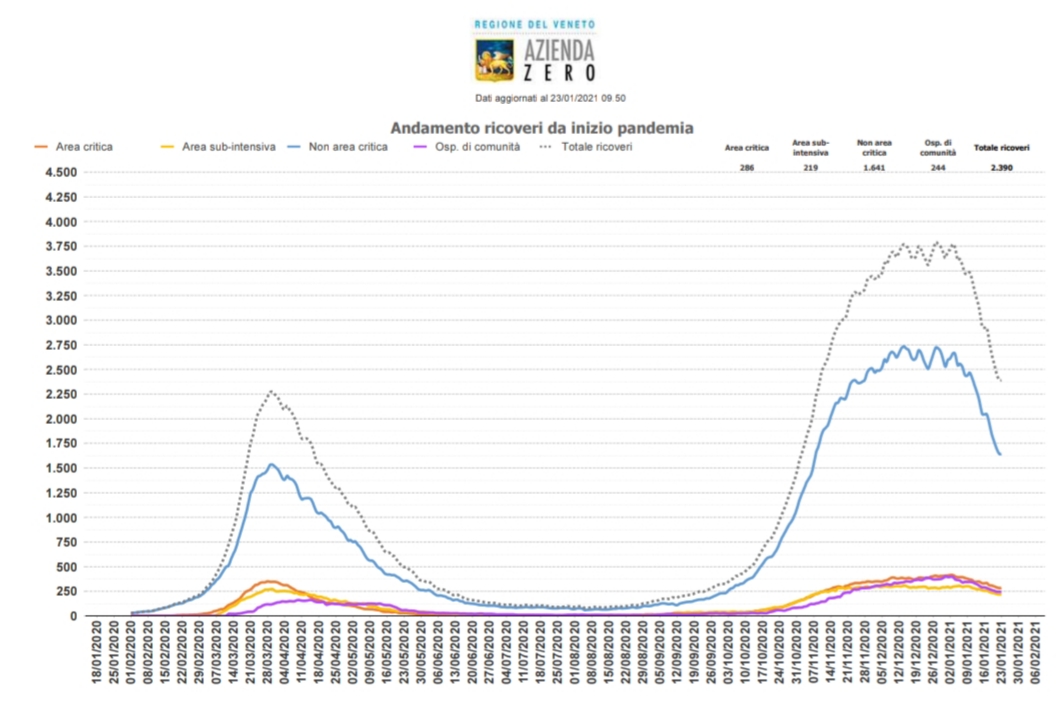Click the 18/01/2020 date on the x-axis
The width and height of the screenshot is (1057, 705).
pos(96,653)
